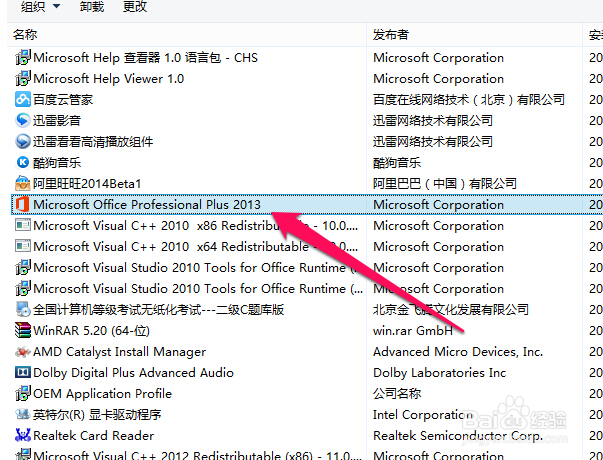603x460 pixels.
Task: Click the 酷狗音乐 blue K icon
Action: [x=23, y=163]
